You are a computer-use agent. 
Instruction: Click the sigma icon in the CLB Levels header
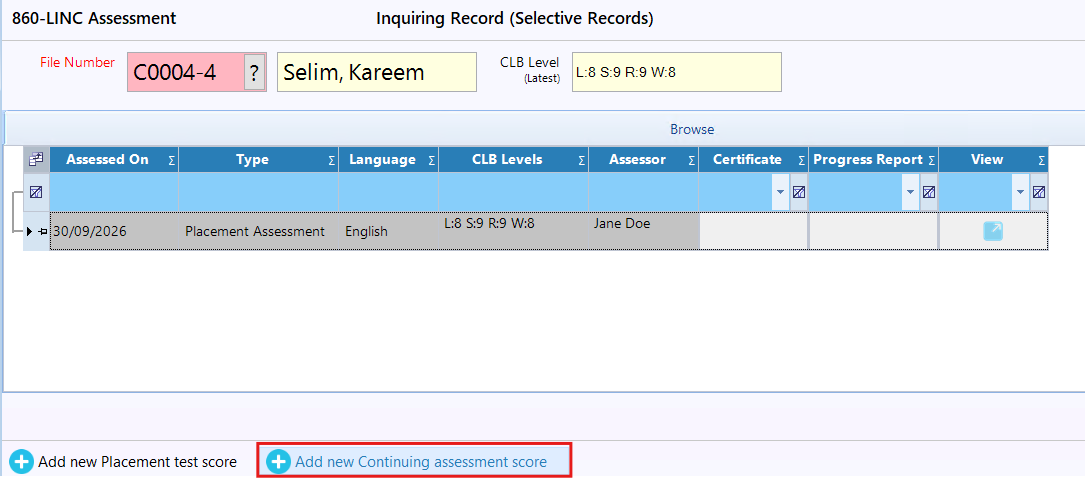click(581, 160)
